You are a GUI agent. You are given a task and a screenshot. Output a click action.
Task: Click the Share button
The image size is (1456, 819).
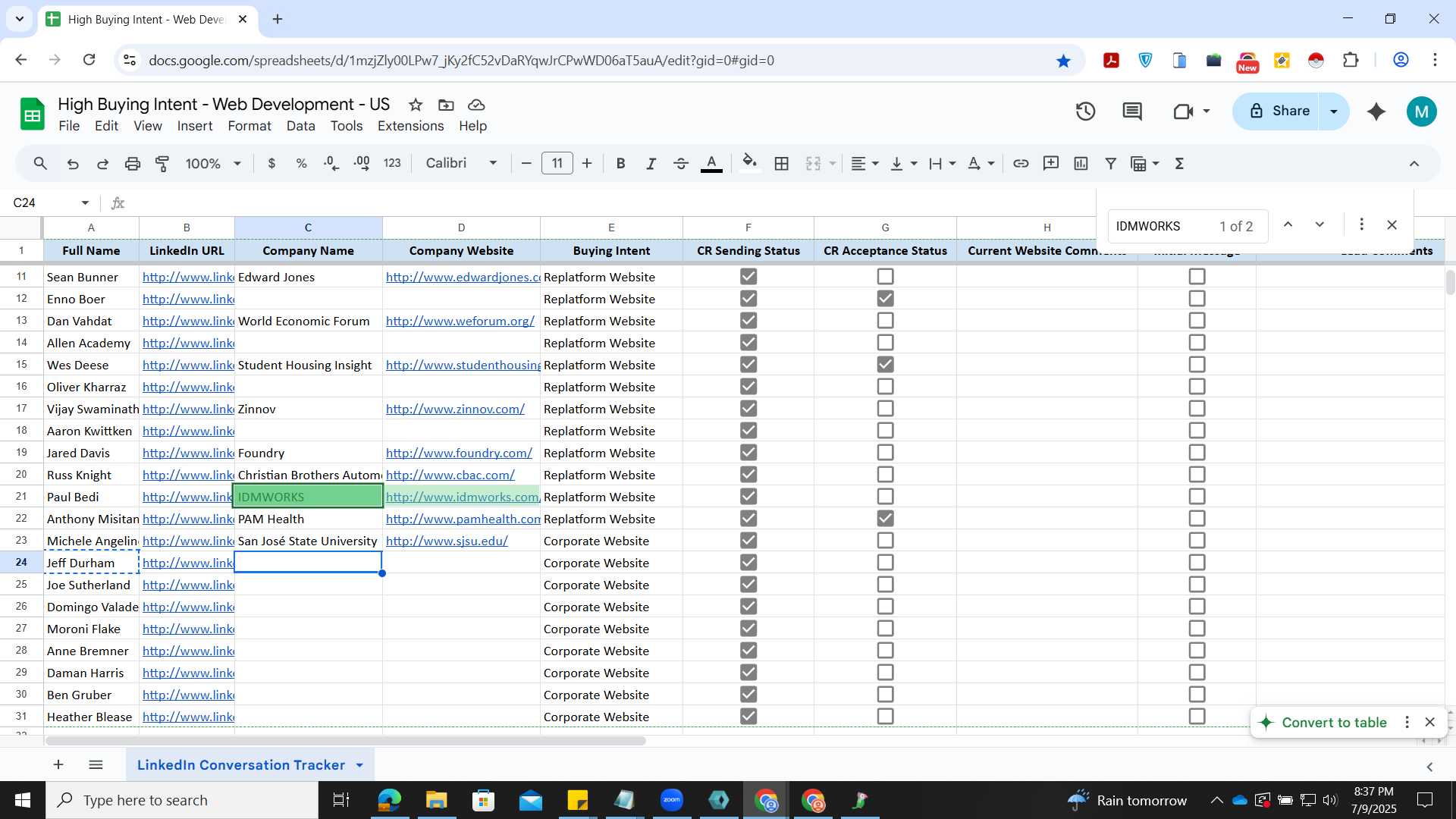(1278, 111)
